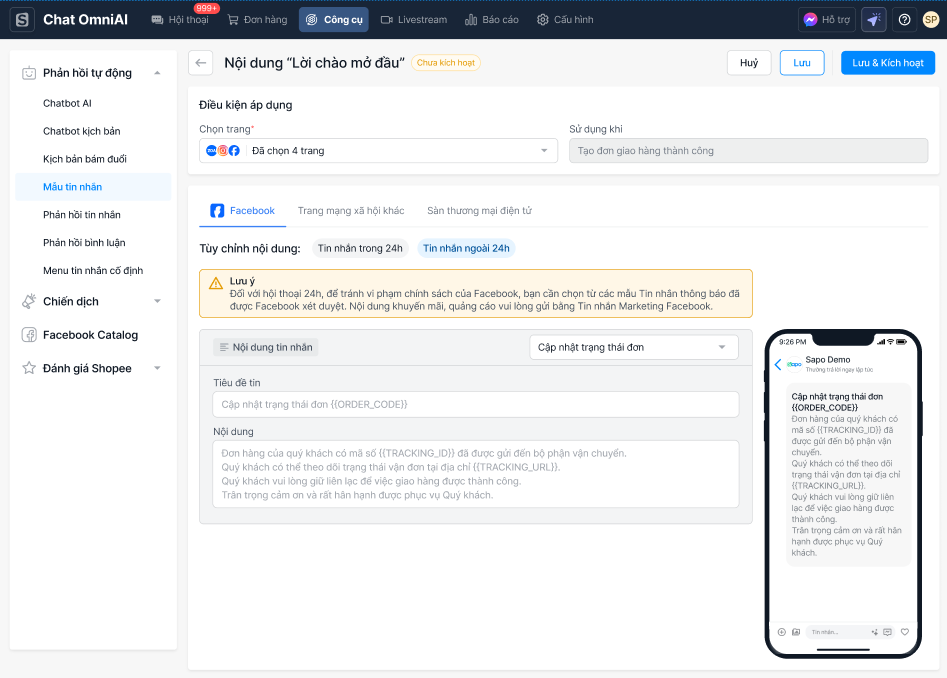Click the phone preview back chevron
Viewport: 947px width, 678px height.
(778, 364)
